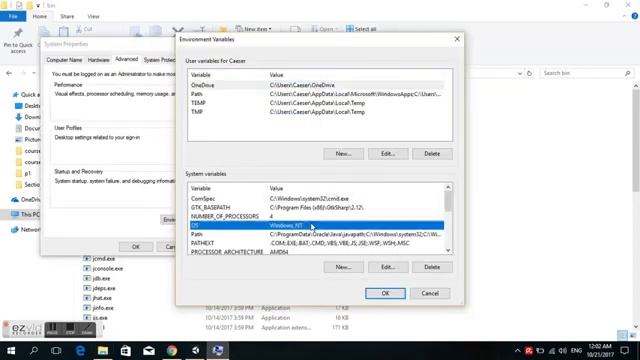Select jdb.exe in file list

[101, 278]
